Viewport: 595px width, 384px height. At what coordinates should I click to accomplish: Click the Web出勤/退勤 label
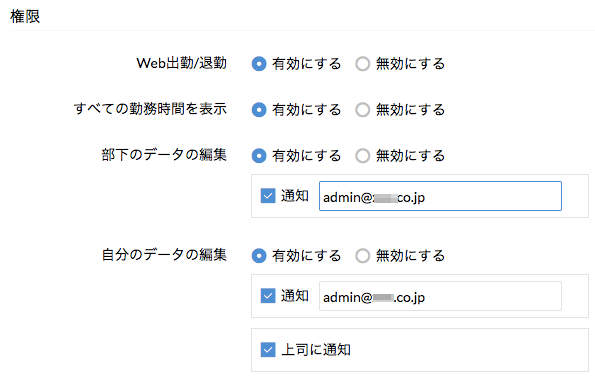[182, 63]
